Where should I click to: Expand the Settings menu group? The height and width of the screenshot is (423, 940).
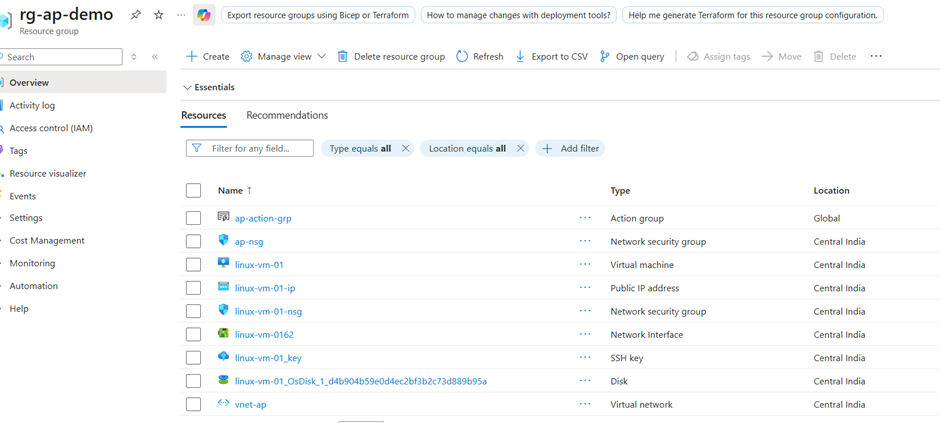click(26, 217)
